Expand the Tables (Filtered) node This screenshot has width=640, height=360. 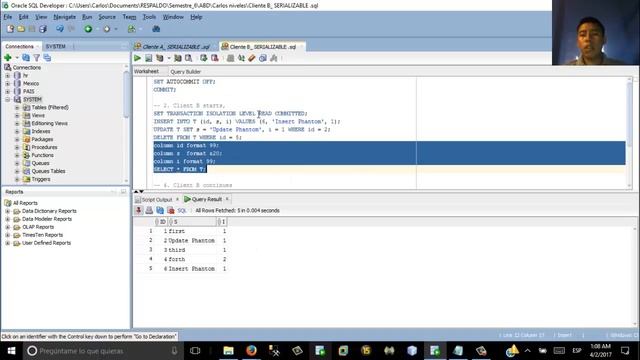pos(17,107)
